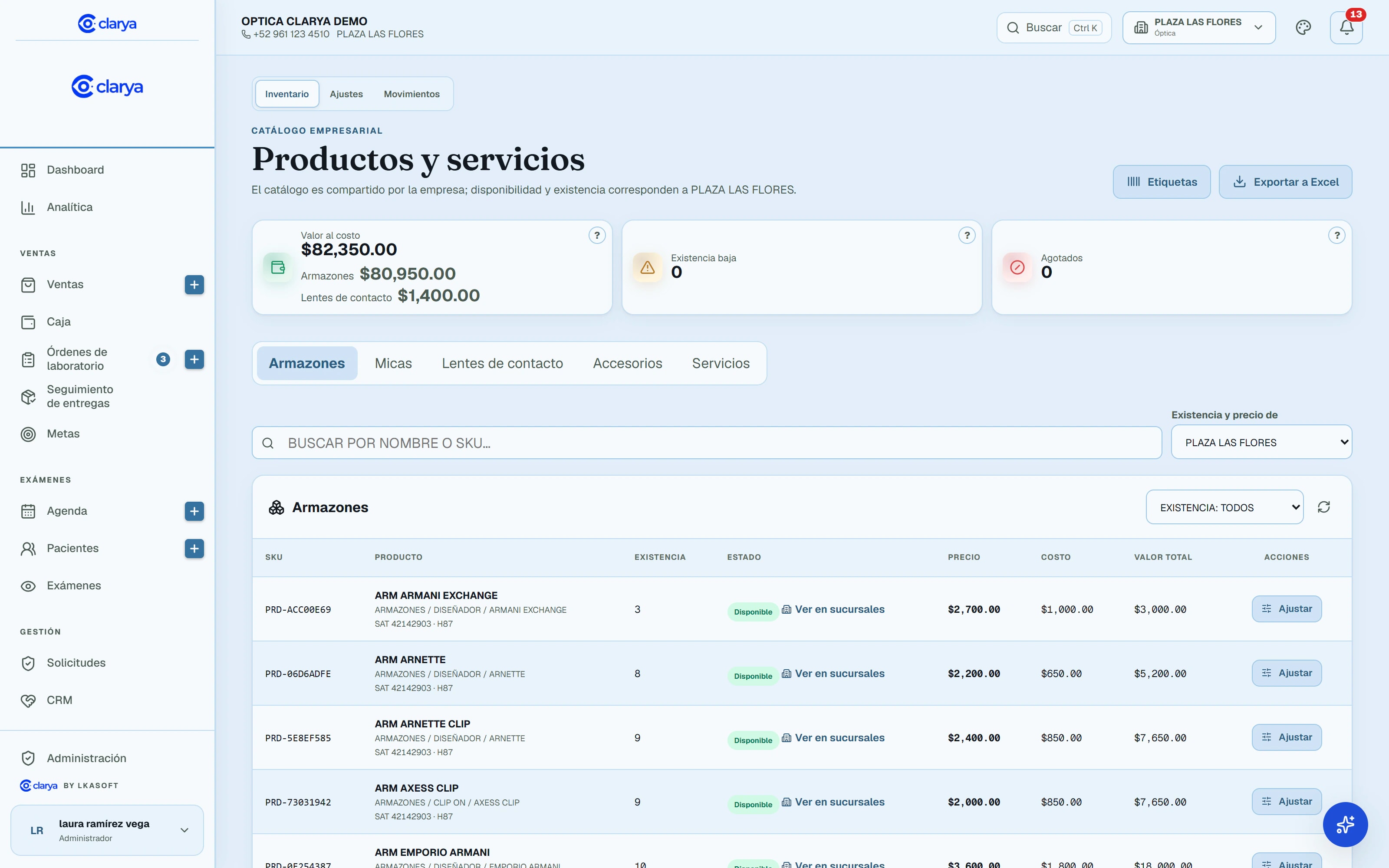Click the Exámenes eye icon

(28, 586)
